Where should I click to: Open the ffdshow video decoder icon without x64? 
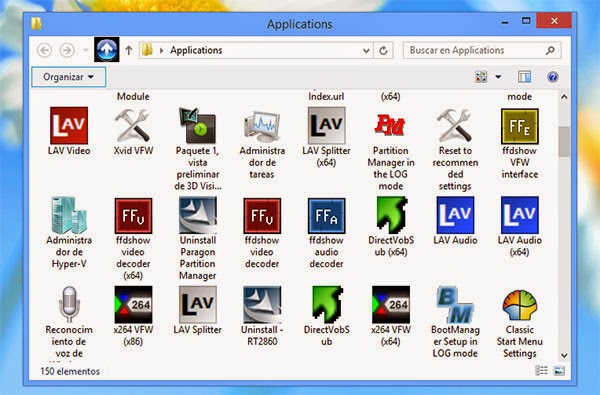coord(262,216)
